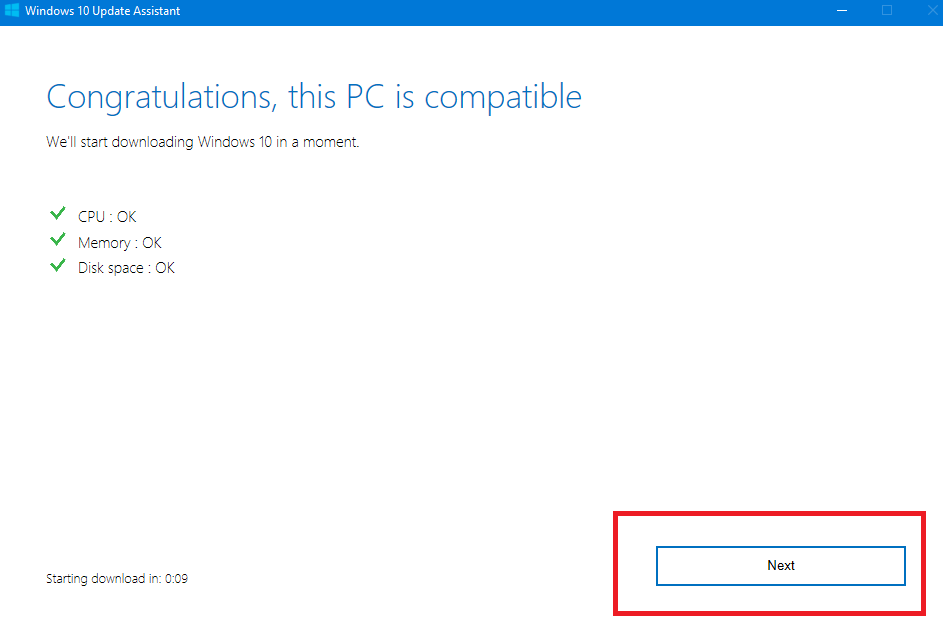Close the Windows 10 Update Assistant
This screenshot has height=623, width=943.
[x=932, y=10]
